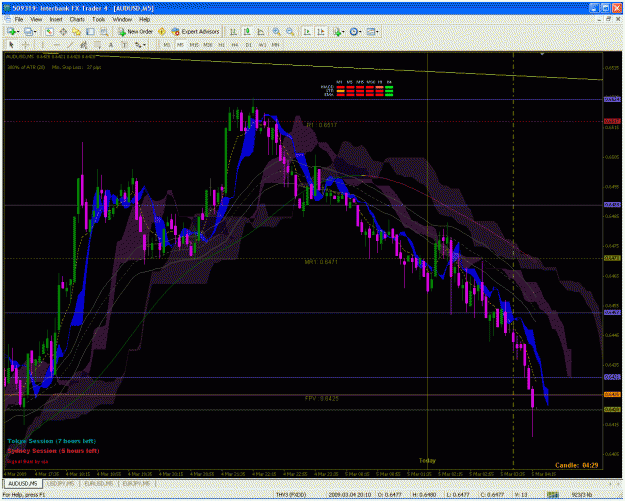Image resolution: width=625 pixels, height=501 pixels.
Task: Select the text annotation tool
Action: pyautogui.click(x=111, y=45)
